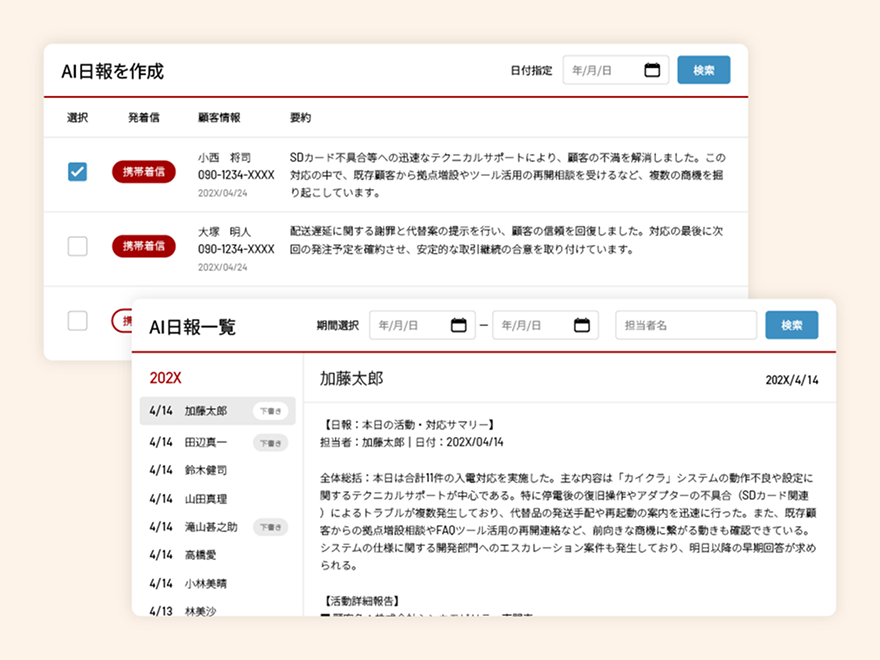The width and height of the screenshot is (880, 660).
Task: Select 4/14 田辺真一 report in list
Action: coord(218,442)
